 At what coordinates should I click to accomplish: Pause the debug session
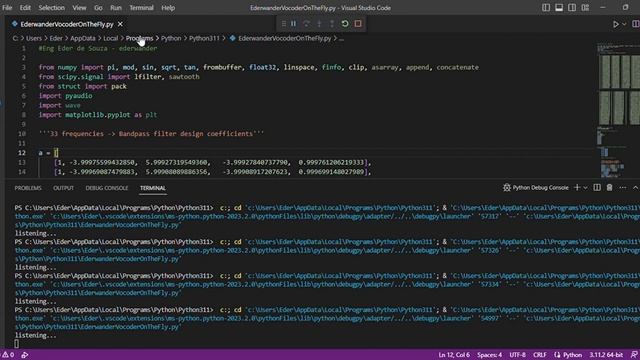293,24
